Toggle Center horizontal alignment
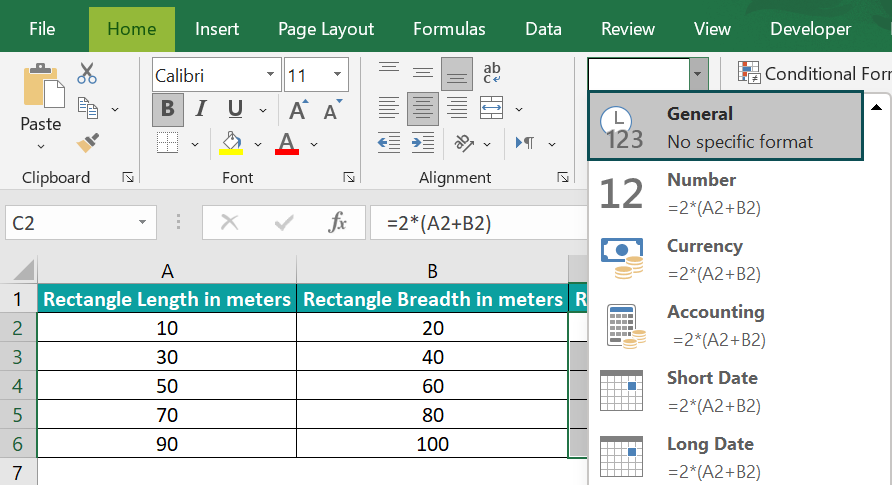Image resolution: width=892 pixels, height=485 pixels. coord(423,109)
